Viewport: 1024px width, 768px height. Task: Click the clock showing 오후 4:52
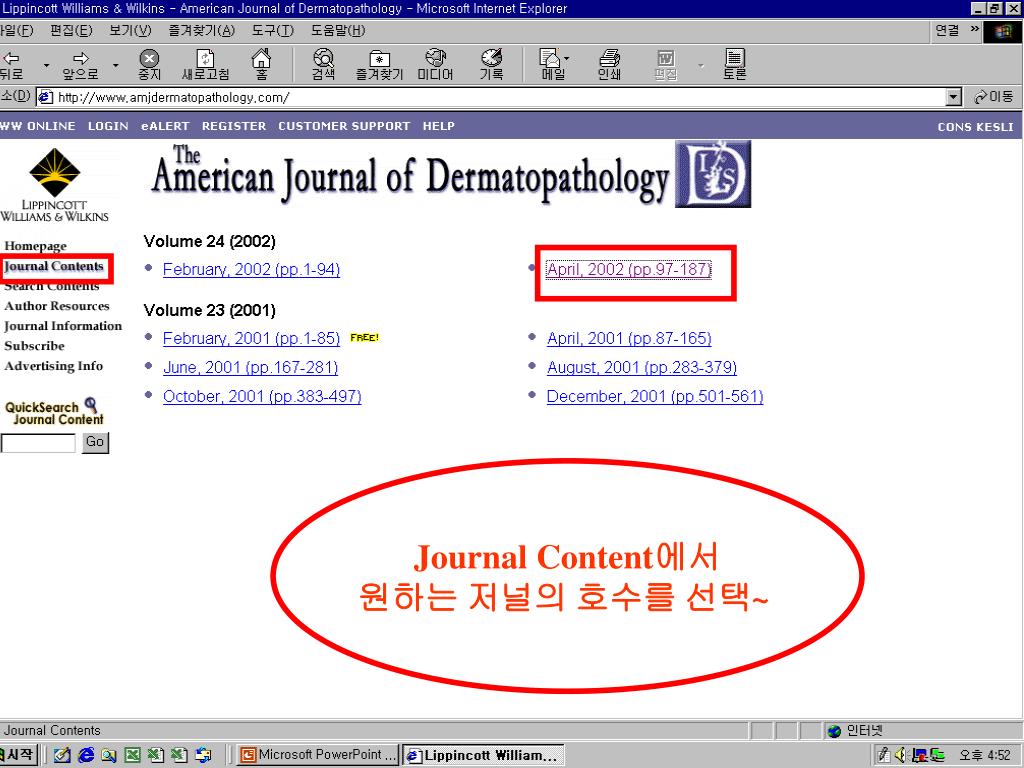[985, 756]
